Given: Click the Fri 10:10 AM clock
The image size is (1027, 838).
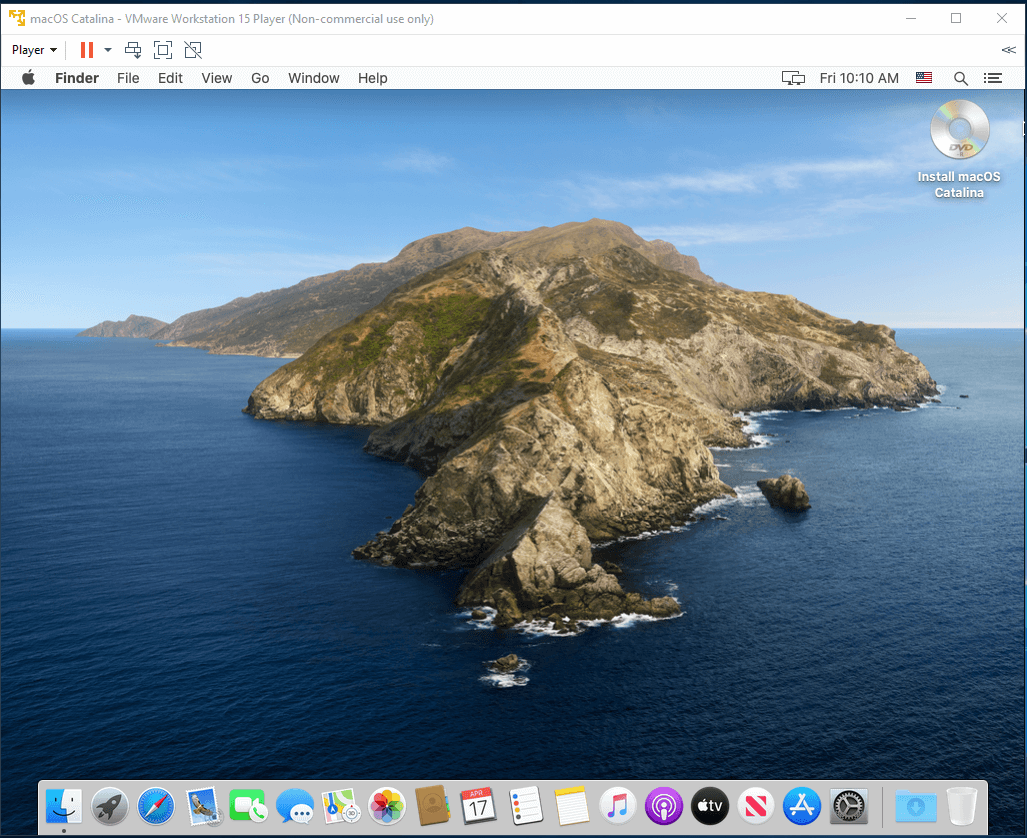Looking at the screenshot, I should point(859,78).
